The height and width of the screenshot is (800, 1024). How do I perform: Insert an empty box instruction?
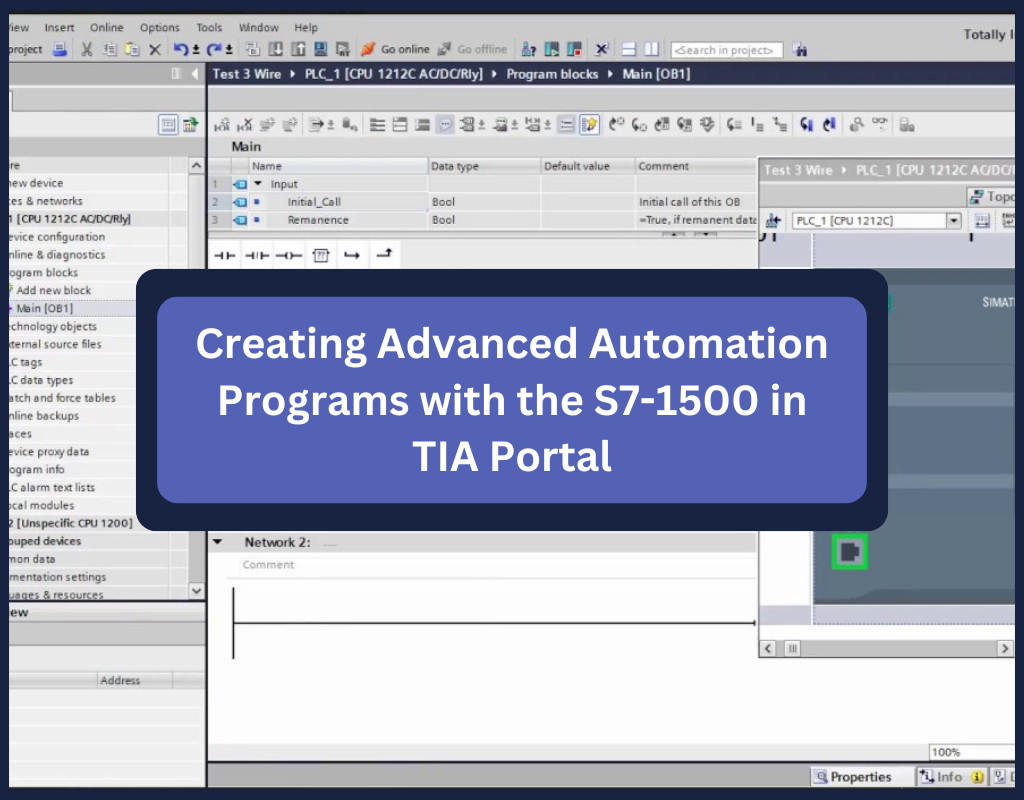point(320,256)
